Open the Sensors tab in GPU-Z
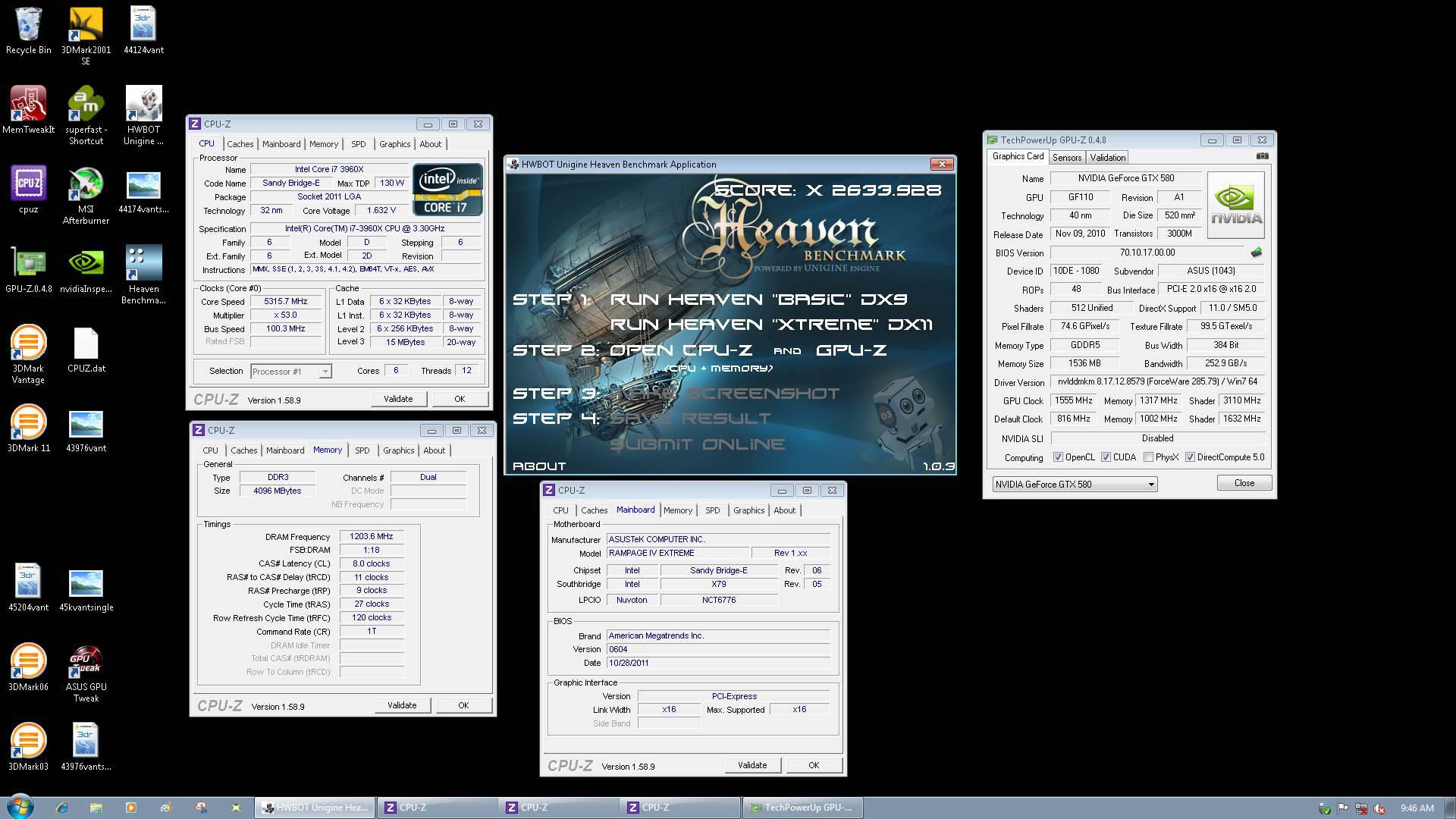1456x819 pixels. click(x=1066, y=158)
